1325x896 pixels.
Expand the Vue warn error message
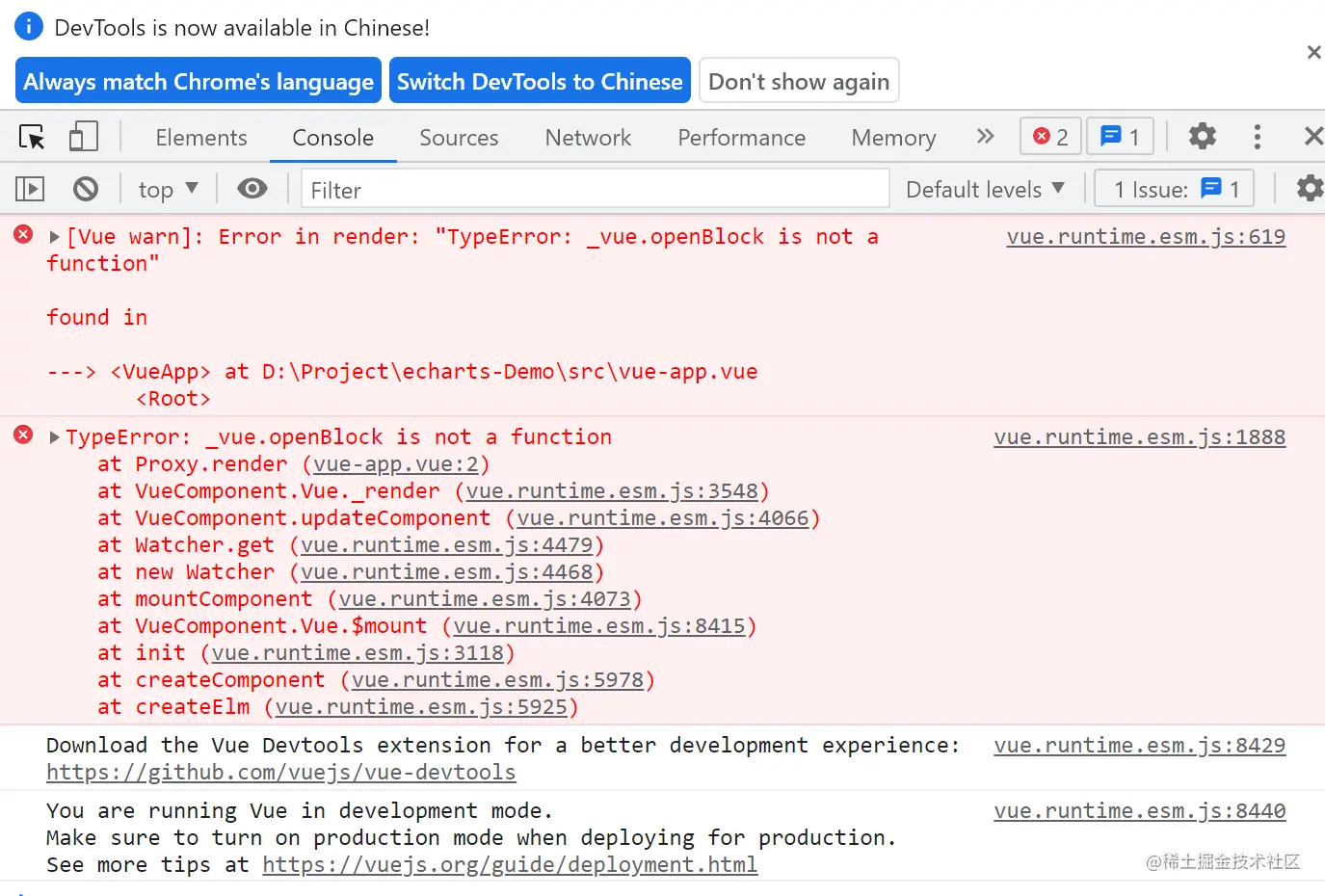click(55, 236)
